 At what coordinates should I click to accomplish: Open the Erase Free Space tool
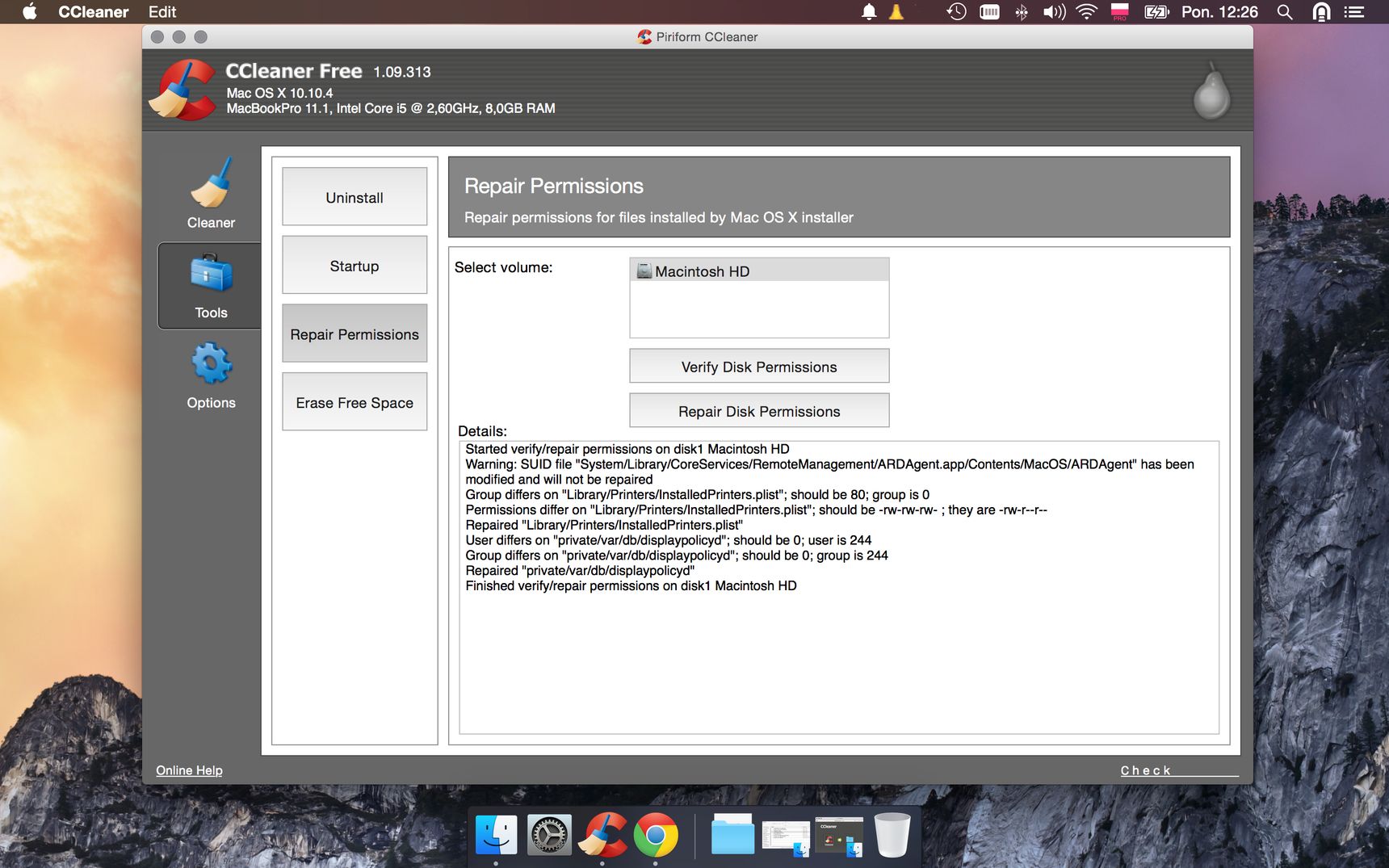coord(355,401)
